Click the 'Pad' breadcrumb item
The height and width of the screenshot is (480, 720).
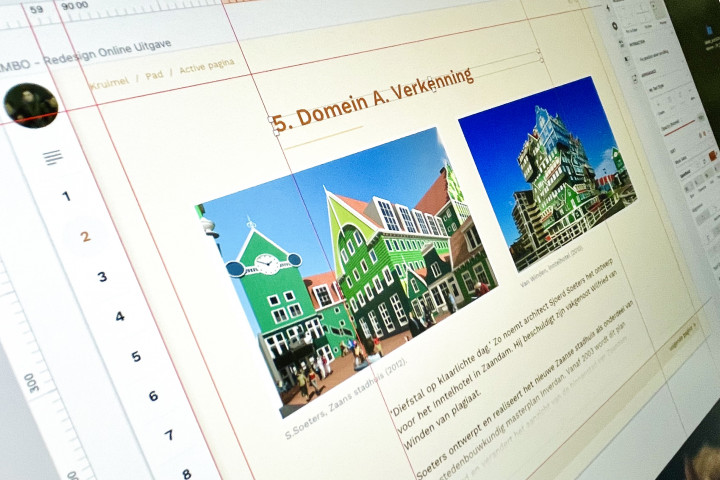point(154,75)
